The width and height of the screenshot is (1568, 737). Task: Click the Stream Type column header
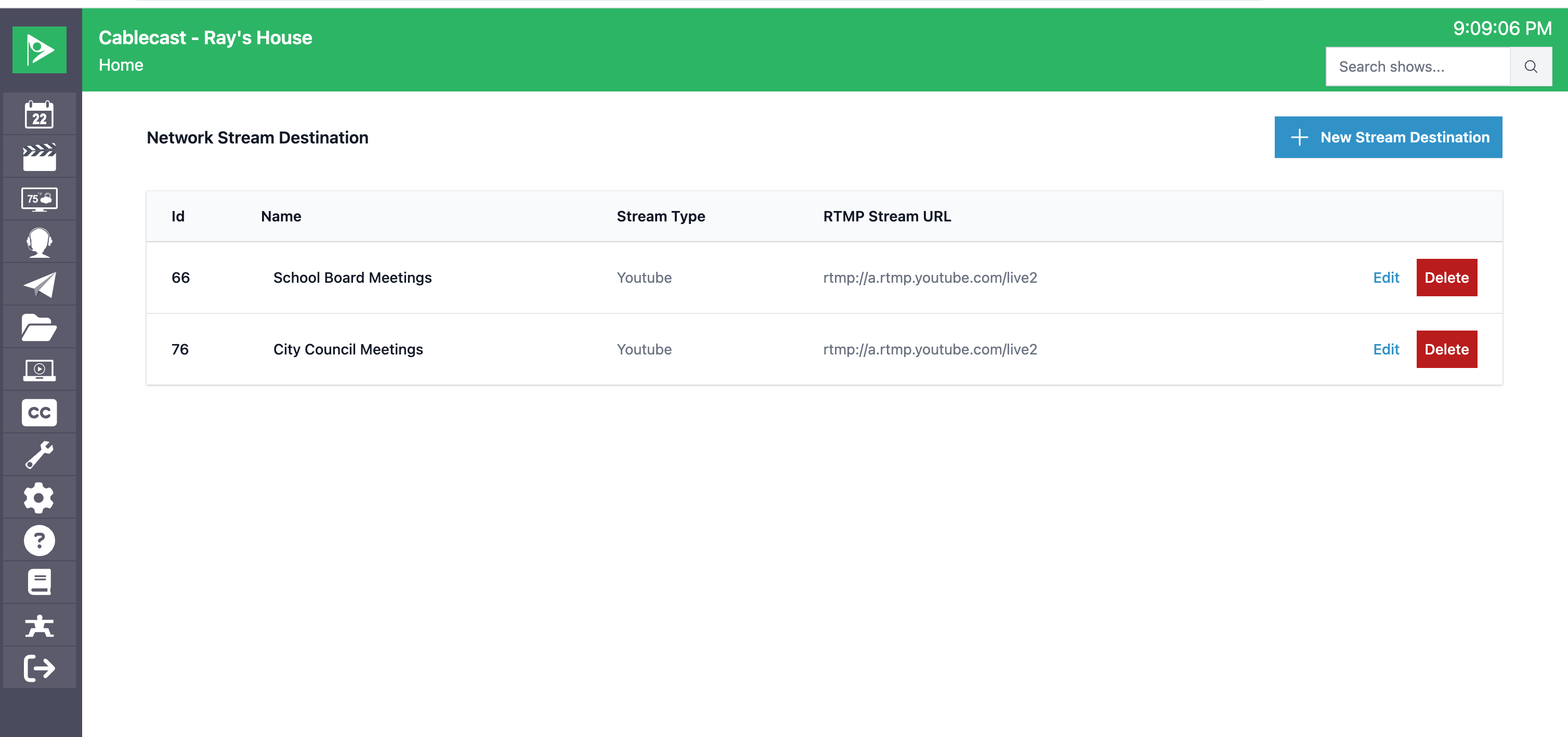(x=660, y=216)
